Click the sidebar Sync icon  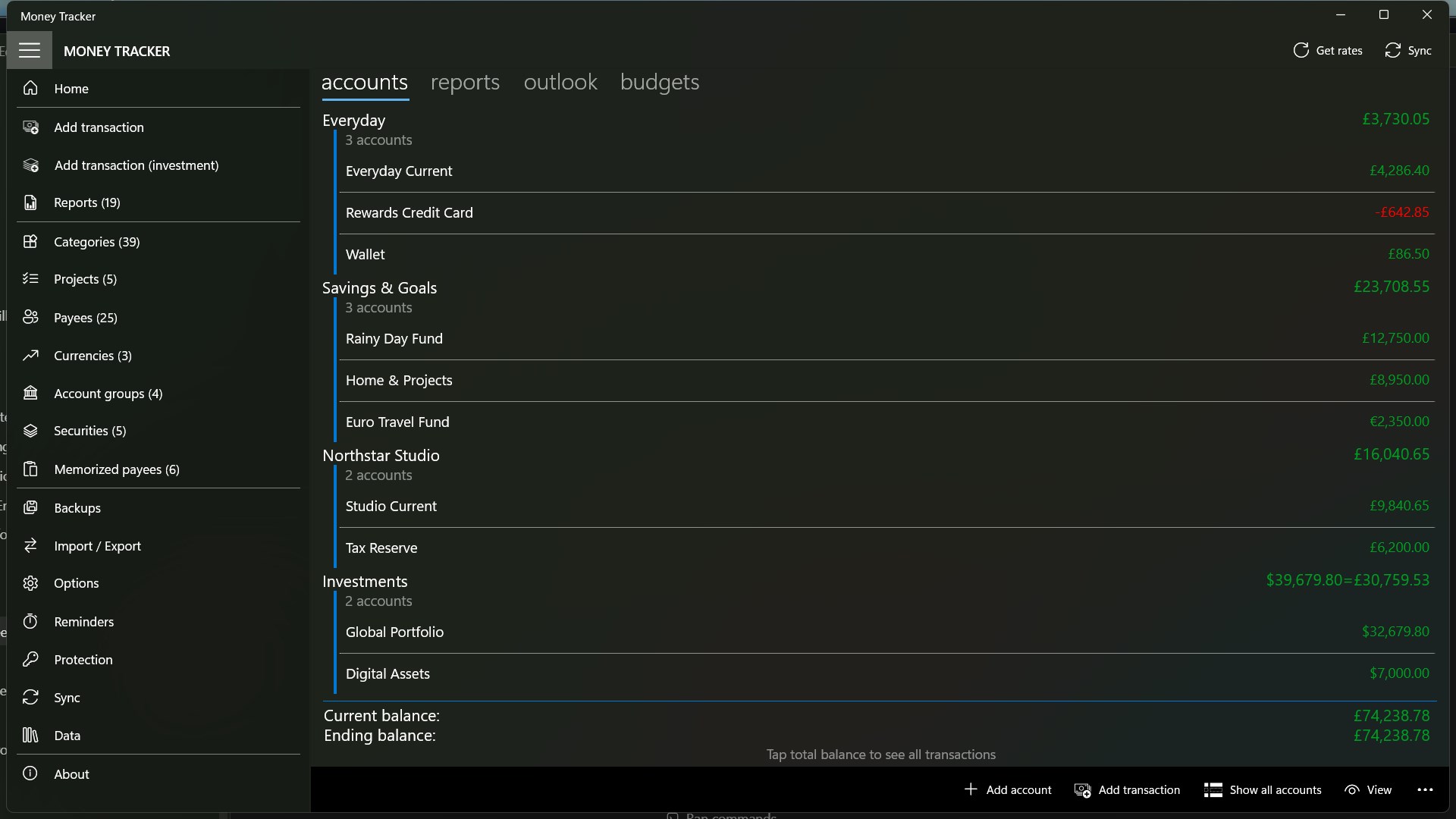(x=30, y=698)
